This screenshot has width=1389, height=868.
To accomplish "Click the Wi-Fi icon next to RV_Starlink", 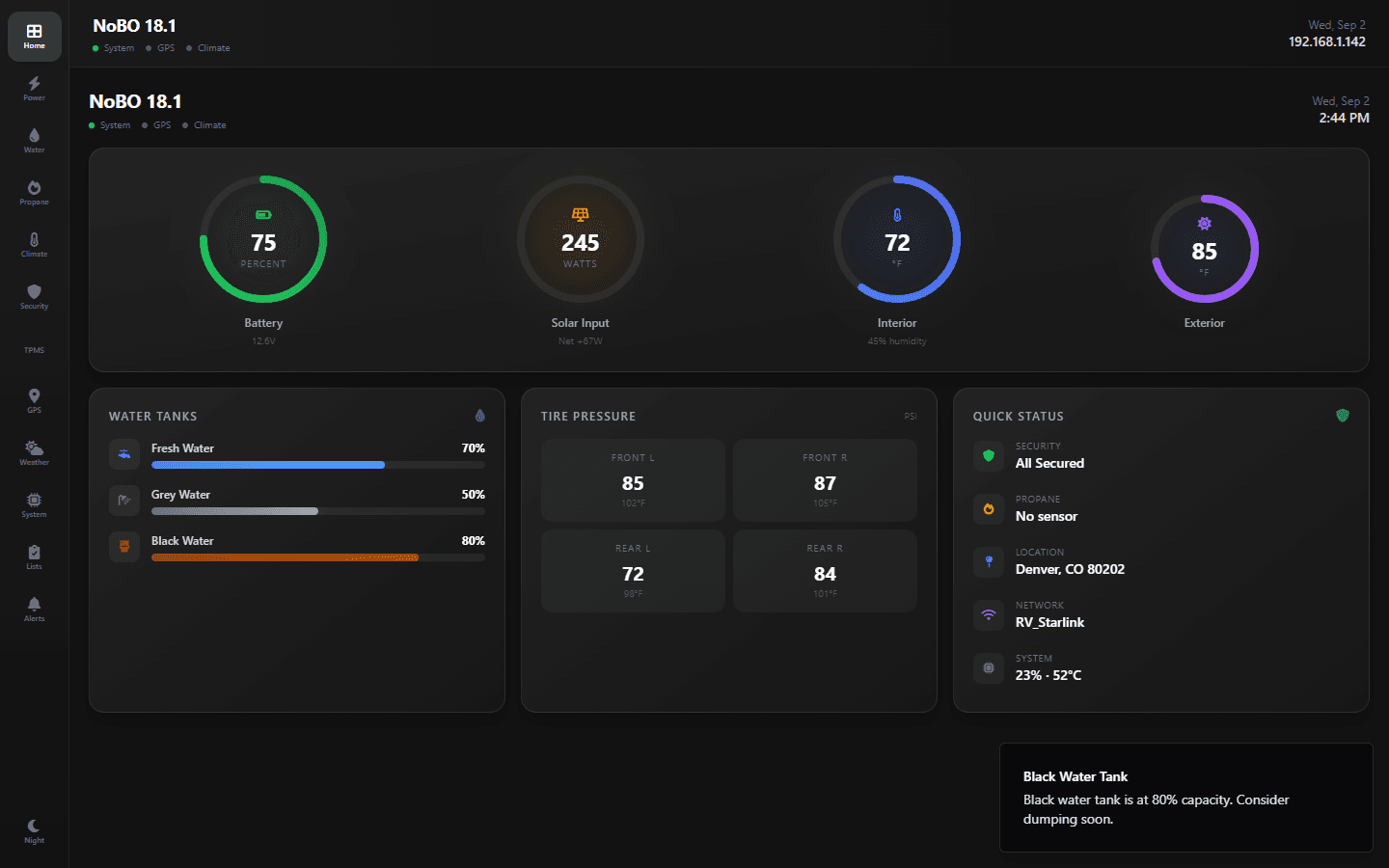I will (989, 614).
